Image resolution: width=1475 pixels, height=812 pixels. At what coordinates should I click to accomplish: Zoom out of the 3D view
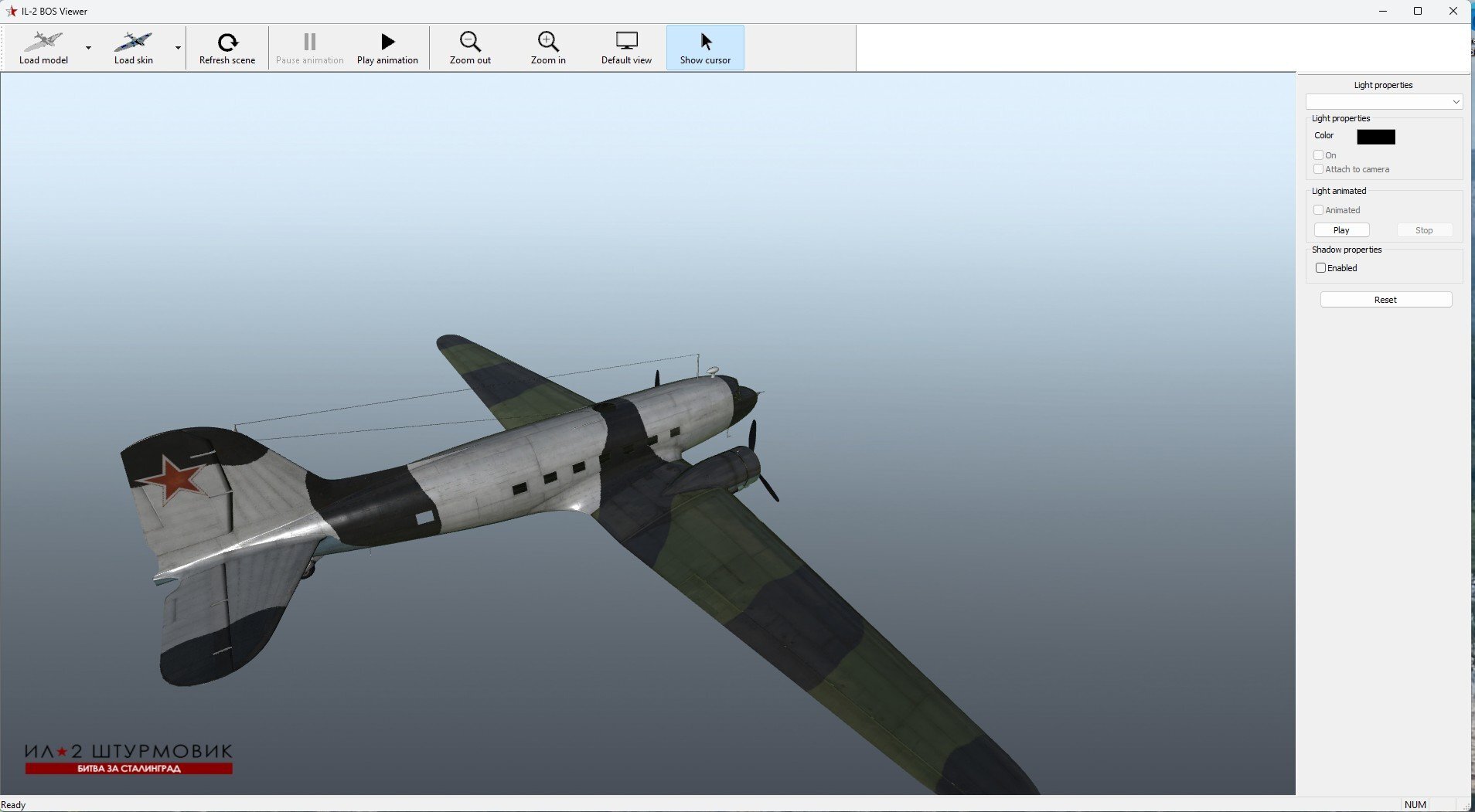(x=470, y=48)
